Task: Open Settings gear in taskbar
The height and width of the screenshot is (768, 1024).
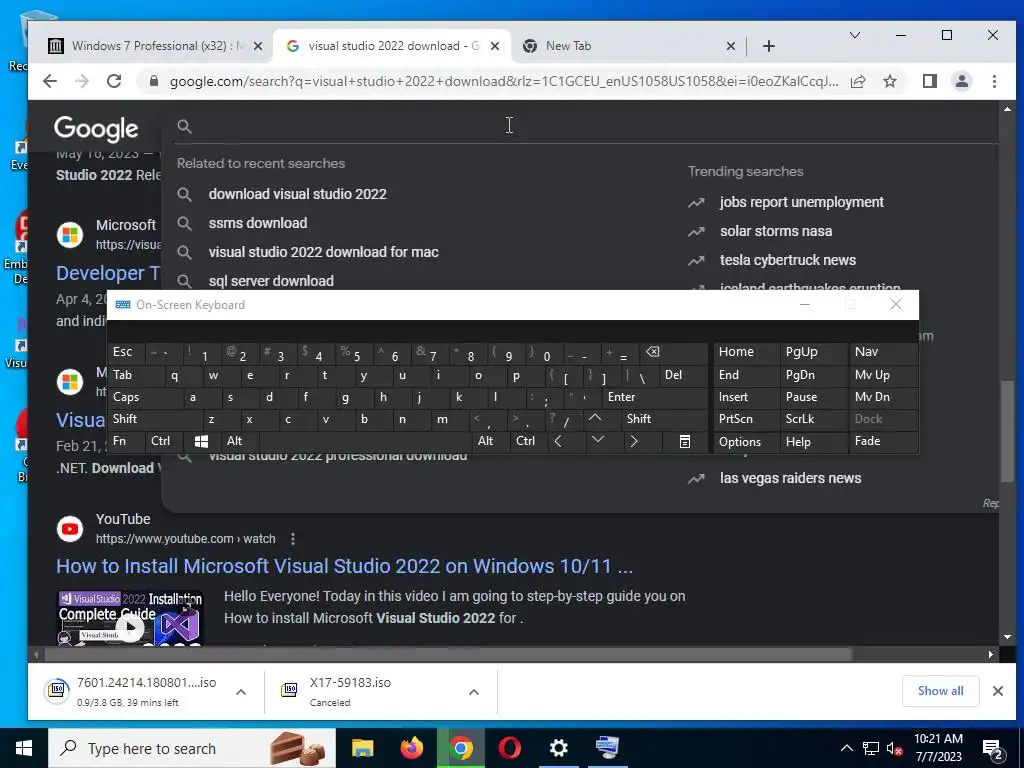Action: pyautogui.click(x=558, y=748)
